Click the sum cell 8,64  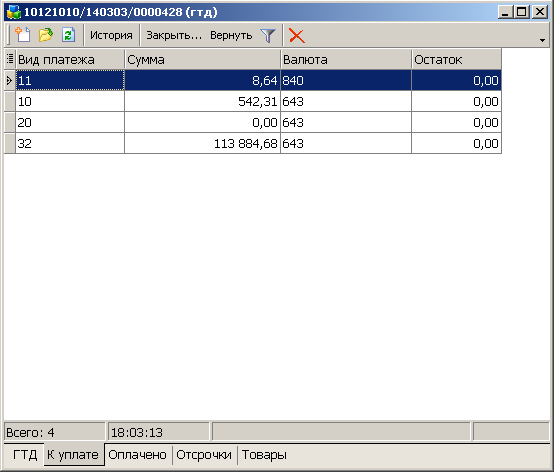click(202, 80)
